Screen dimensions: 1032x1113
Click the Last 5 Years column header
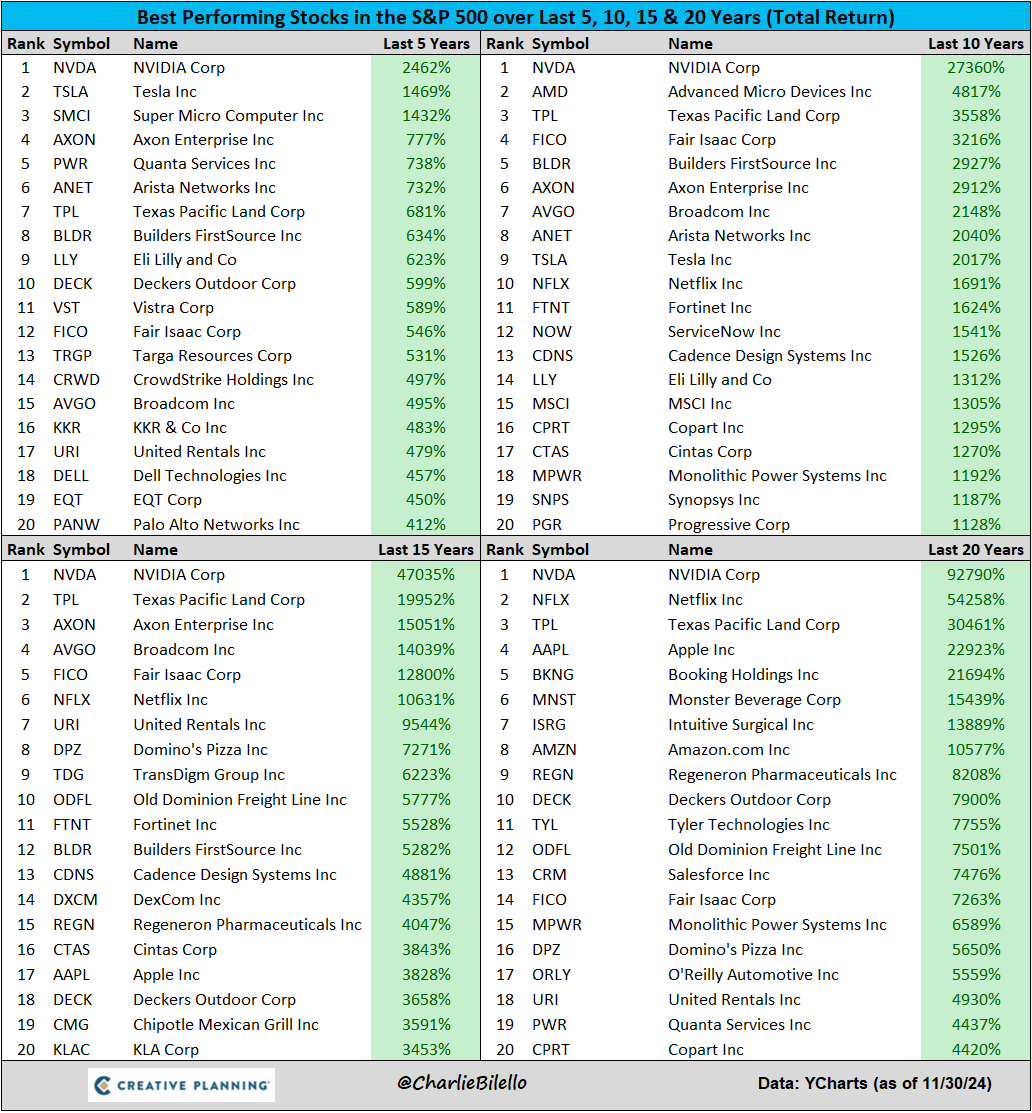426,44
